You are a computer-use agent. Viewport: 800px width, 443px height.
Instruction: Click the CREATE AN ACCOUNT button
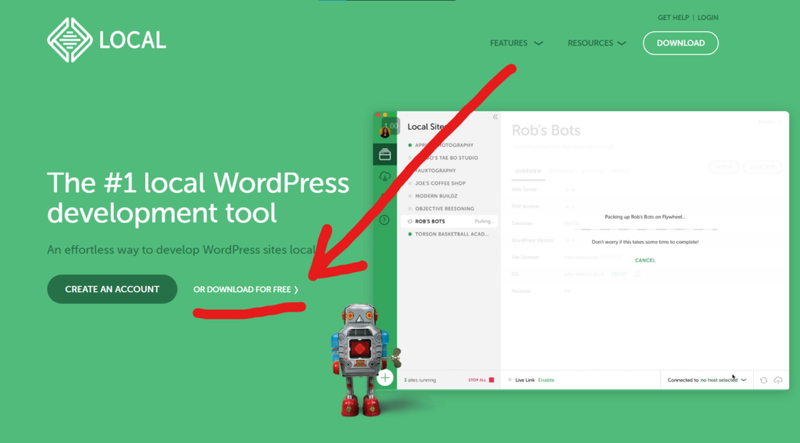click(x=112, y=289)
